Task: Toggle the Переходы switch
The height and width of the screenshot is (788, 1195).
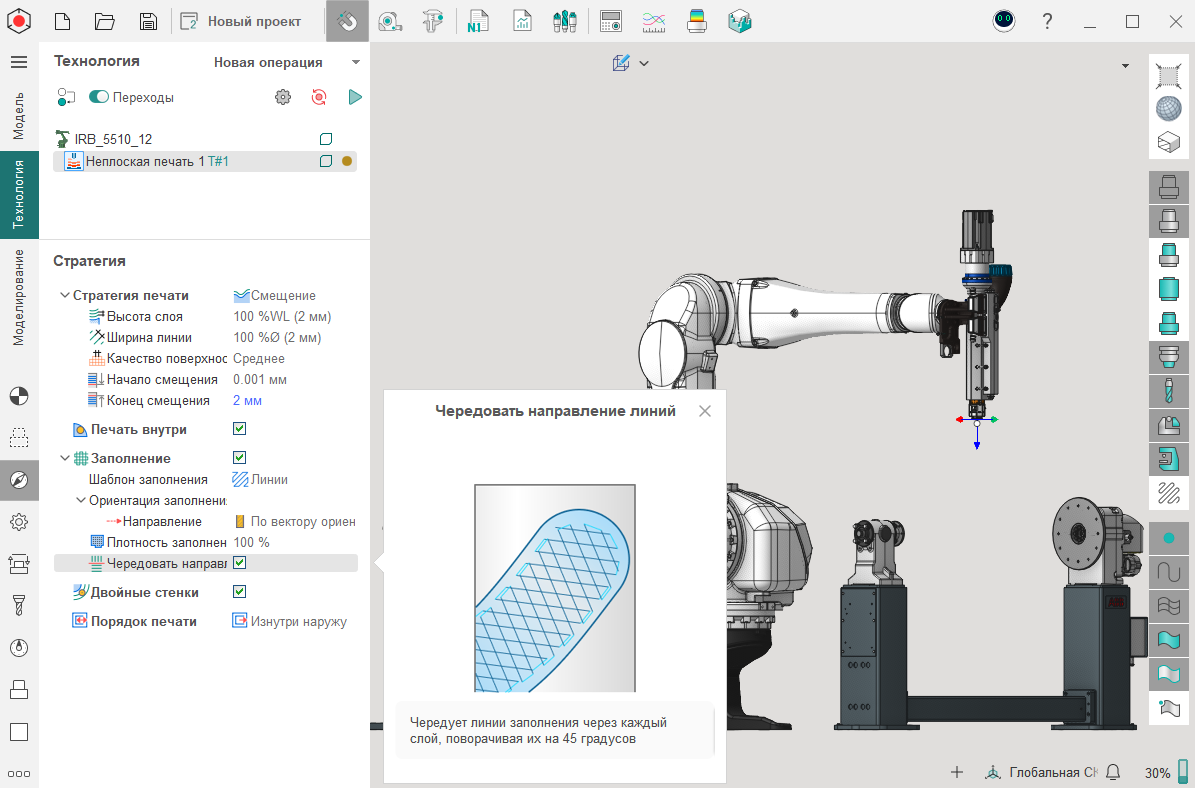Action: [x=99, y=97]
